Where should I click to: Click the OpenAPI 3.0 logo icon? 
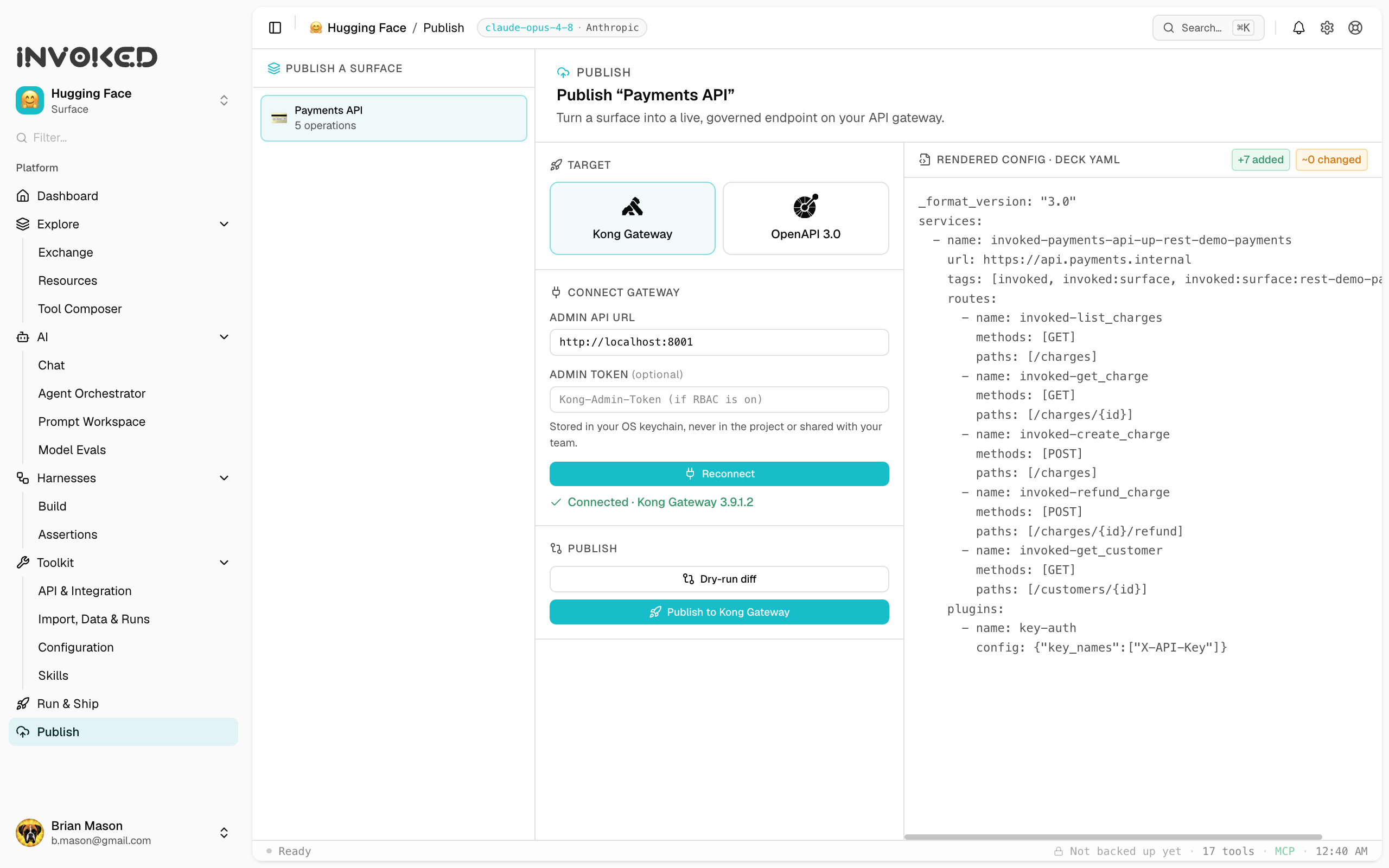(805, 207)
